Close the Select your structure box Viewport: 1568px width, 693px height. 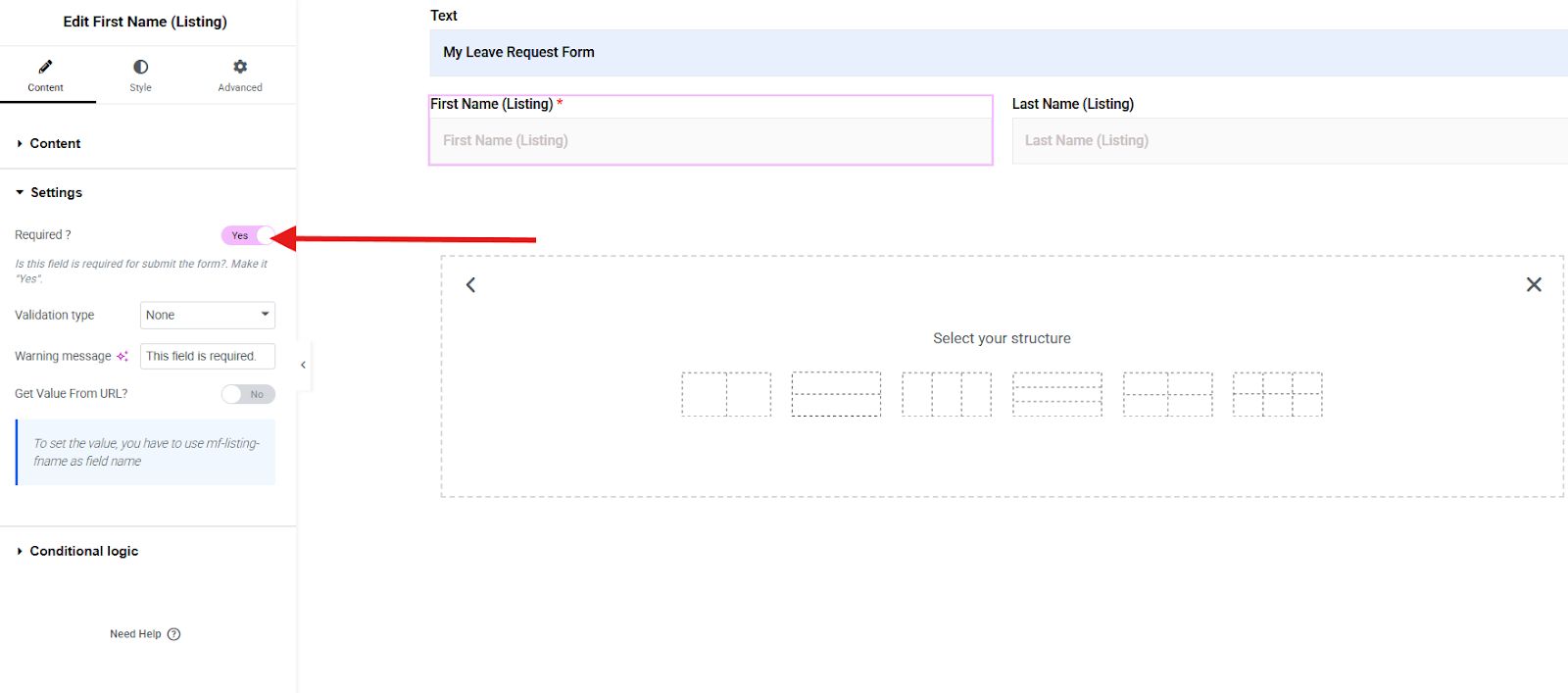(x=1534, y=284)
